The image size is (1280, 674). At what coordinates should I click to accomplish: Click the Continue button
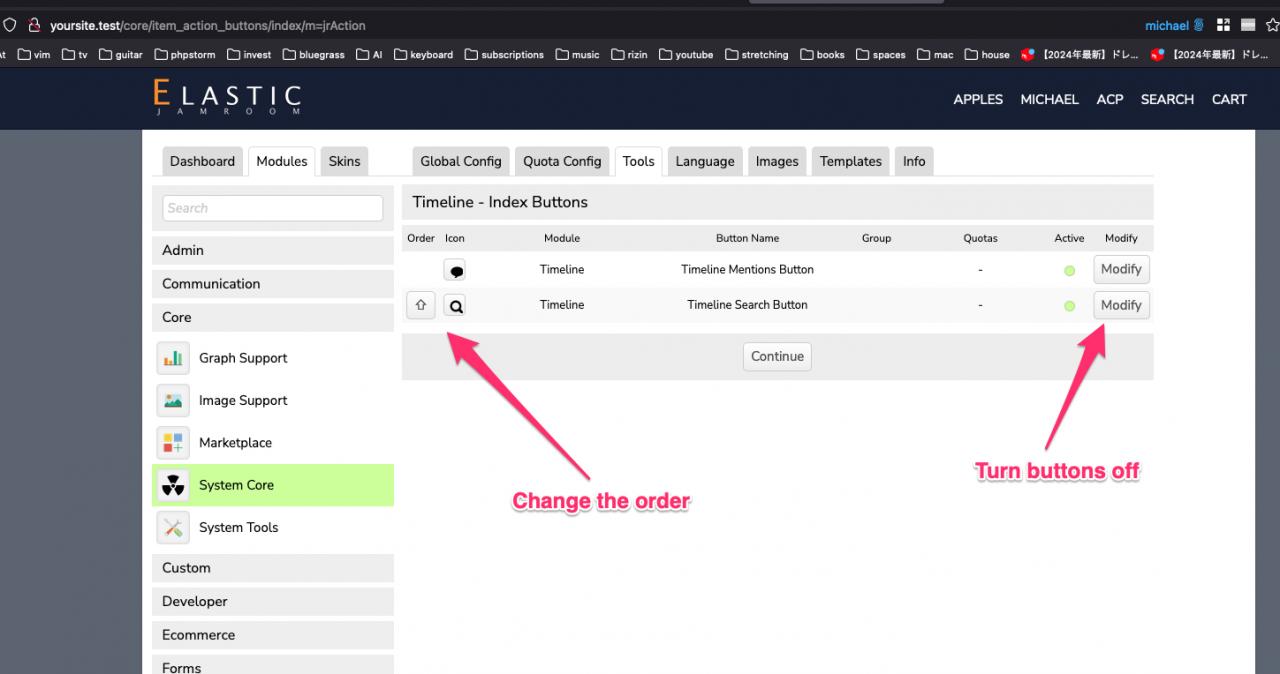click(777, 357)
